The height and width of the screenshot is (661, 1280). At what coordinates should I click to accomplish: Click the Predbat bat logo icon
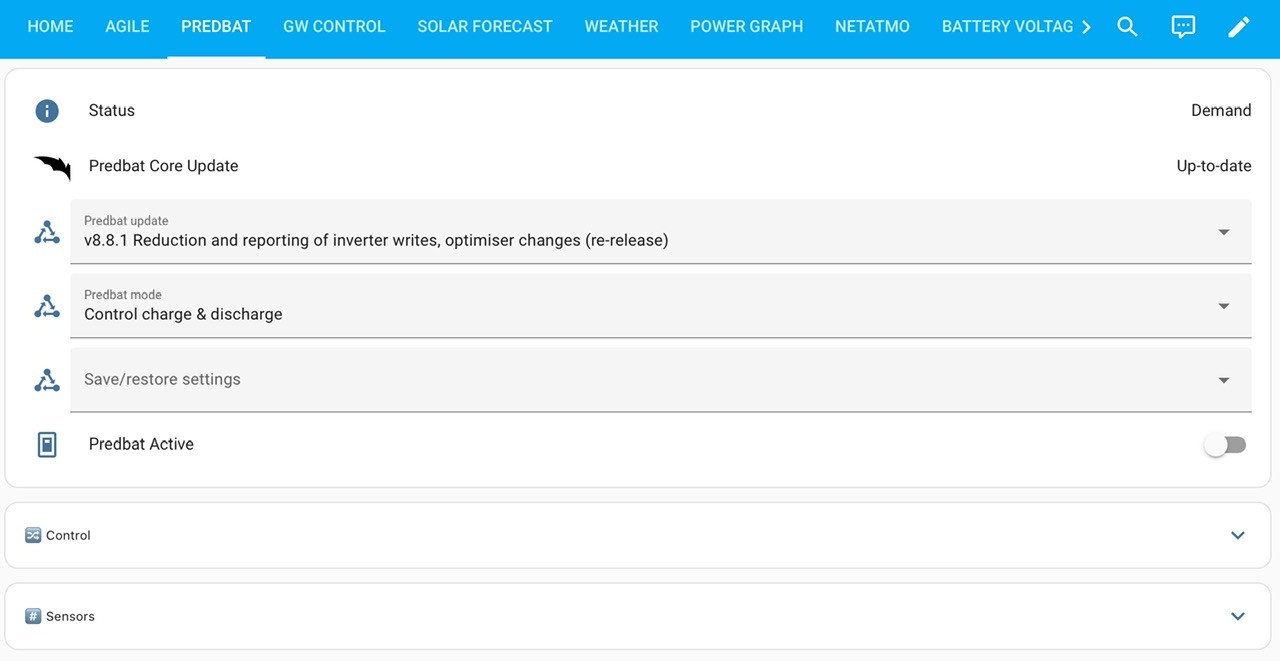click(x=52, y=167)
